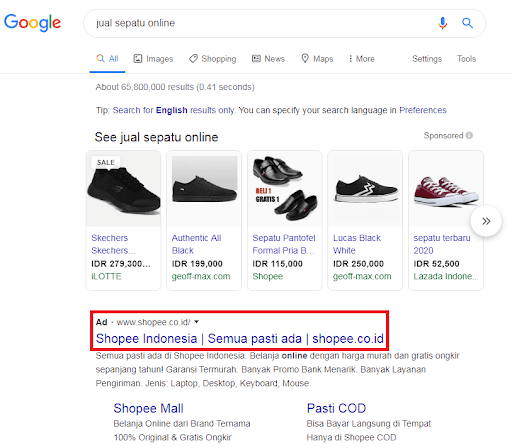Image resolution: width=512 pixels, height=448 pixels.
Task: Click the search box with jual sepatu online
Action: click(260, 23)
